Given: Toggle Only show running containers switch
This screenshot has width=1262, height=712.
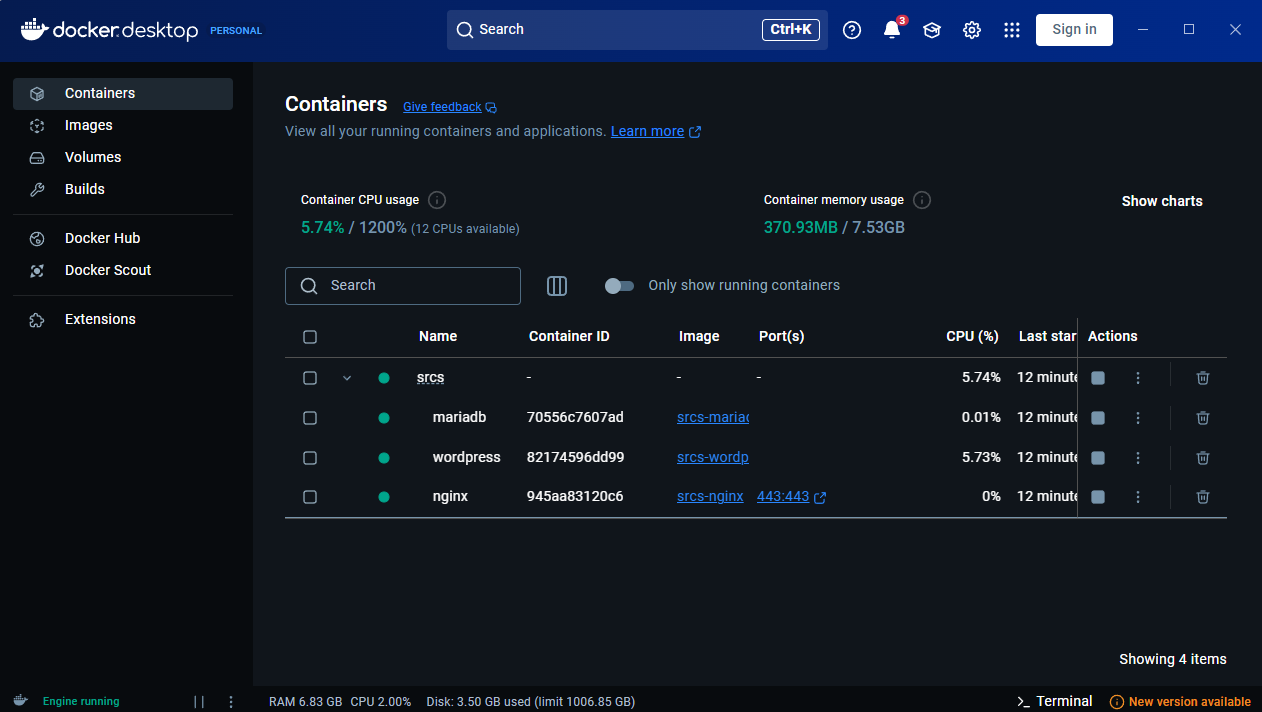Looking at the screenshot, I should [620, 286].
